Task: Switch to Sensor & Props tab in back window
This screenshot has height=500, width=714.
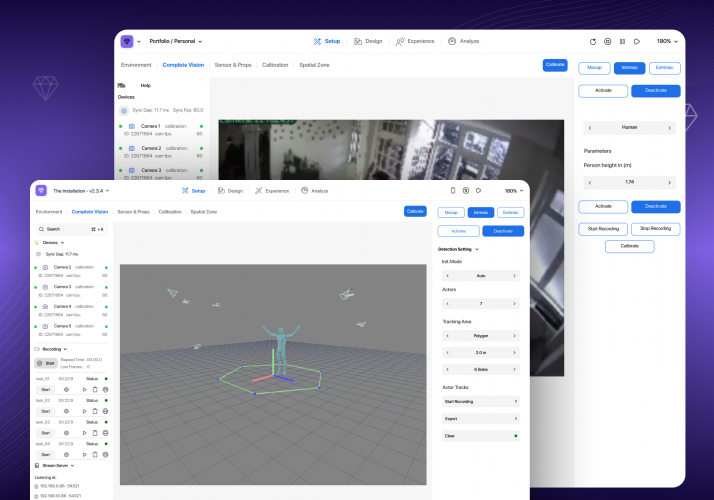Action: point(234,65)
